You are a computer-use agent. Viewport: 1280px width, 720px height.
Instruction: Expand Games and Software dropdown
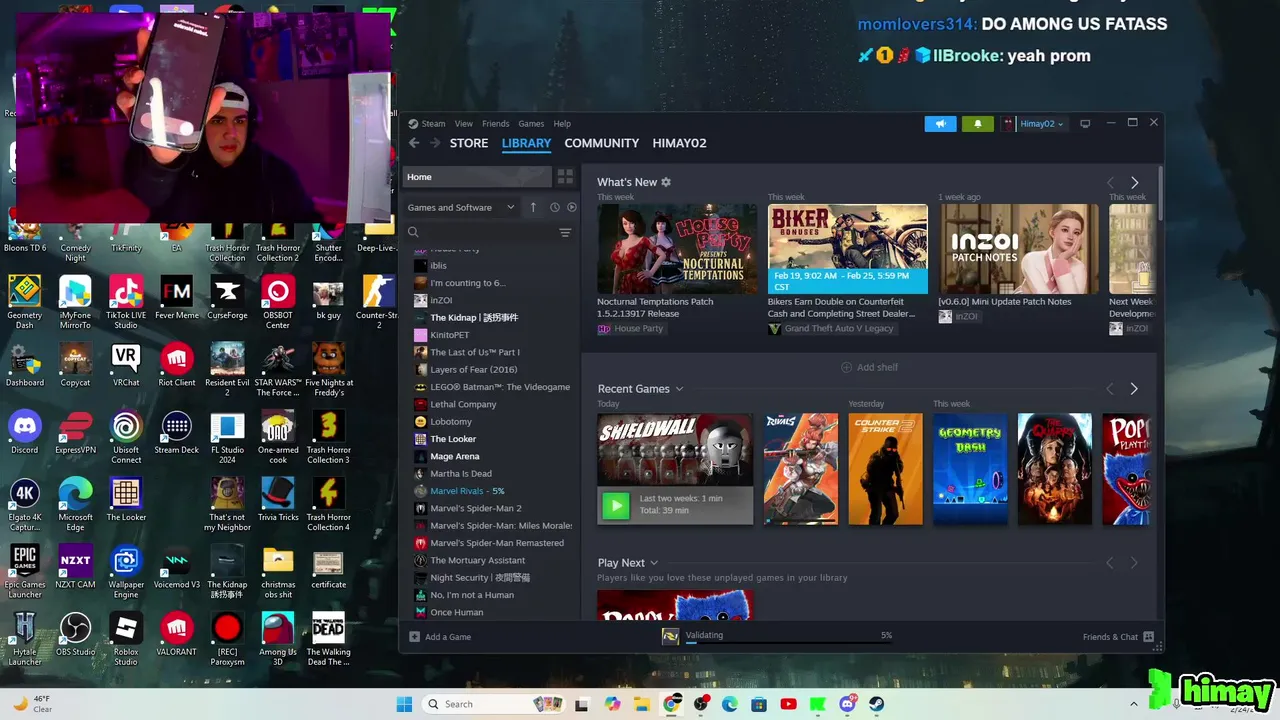tap(461, 207)
